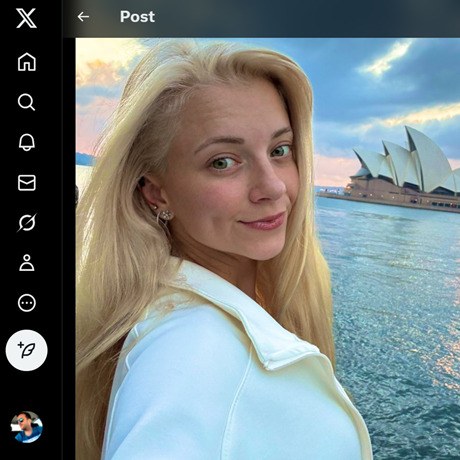Image resolution: width=460 pixels, height=460 pixels.
Task: Open Notifications using the bell icon
Action: [x=27, y=142]
